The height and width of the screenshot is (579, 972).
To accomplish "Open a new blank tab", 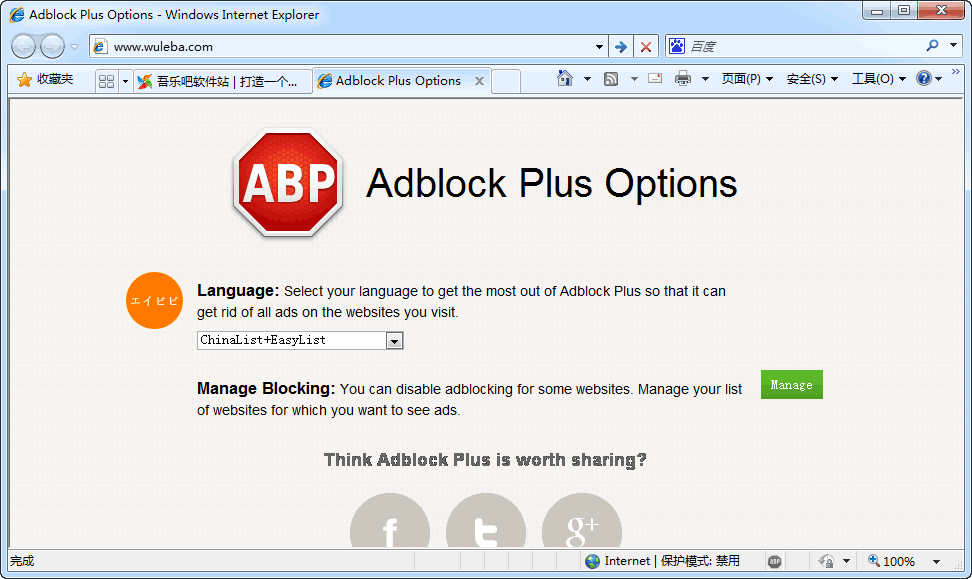I will click(x=506, y=81).
